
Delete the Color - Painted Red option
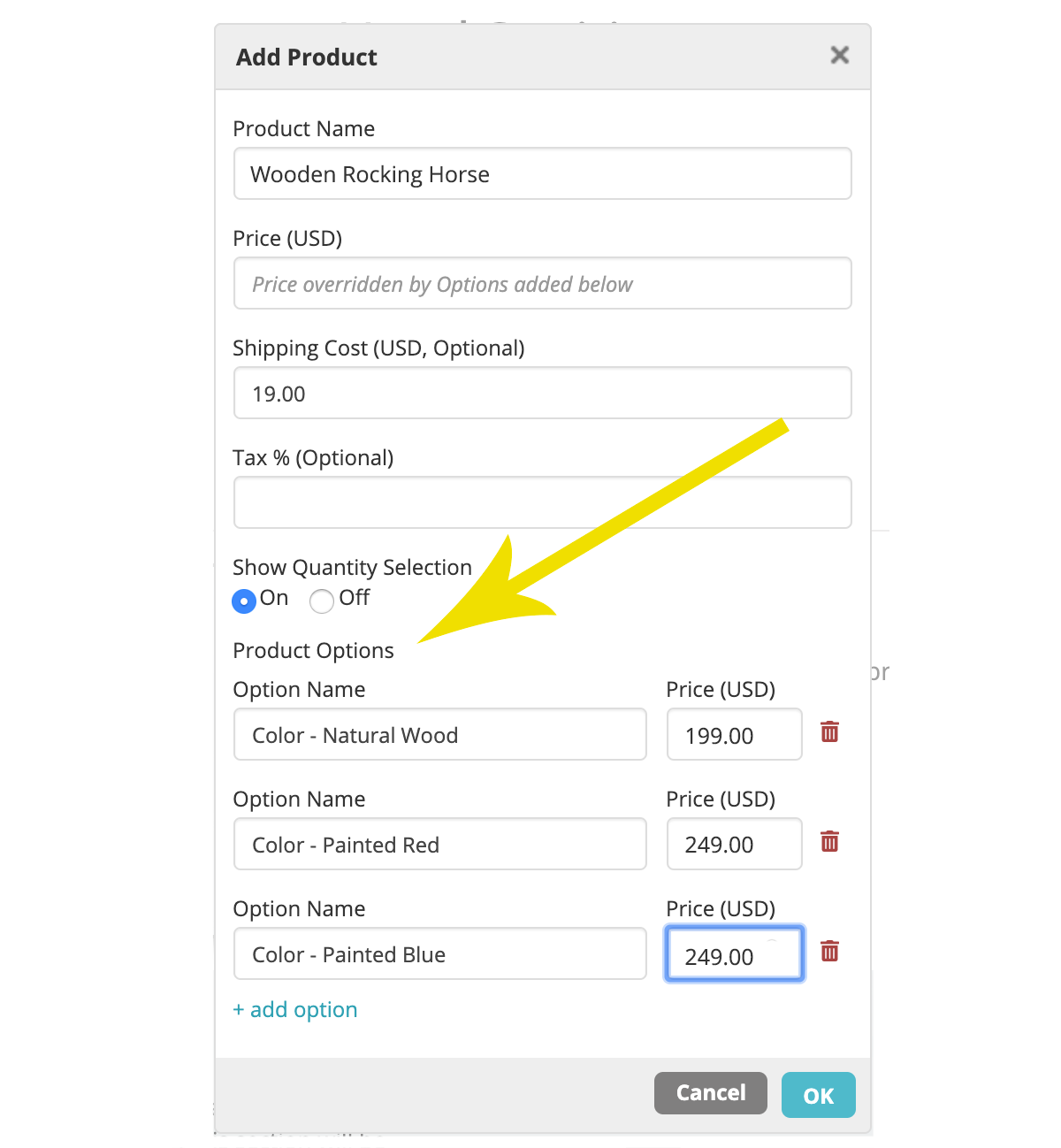click(x=829, y=842)
